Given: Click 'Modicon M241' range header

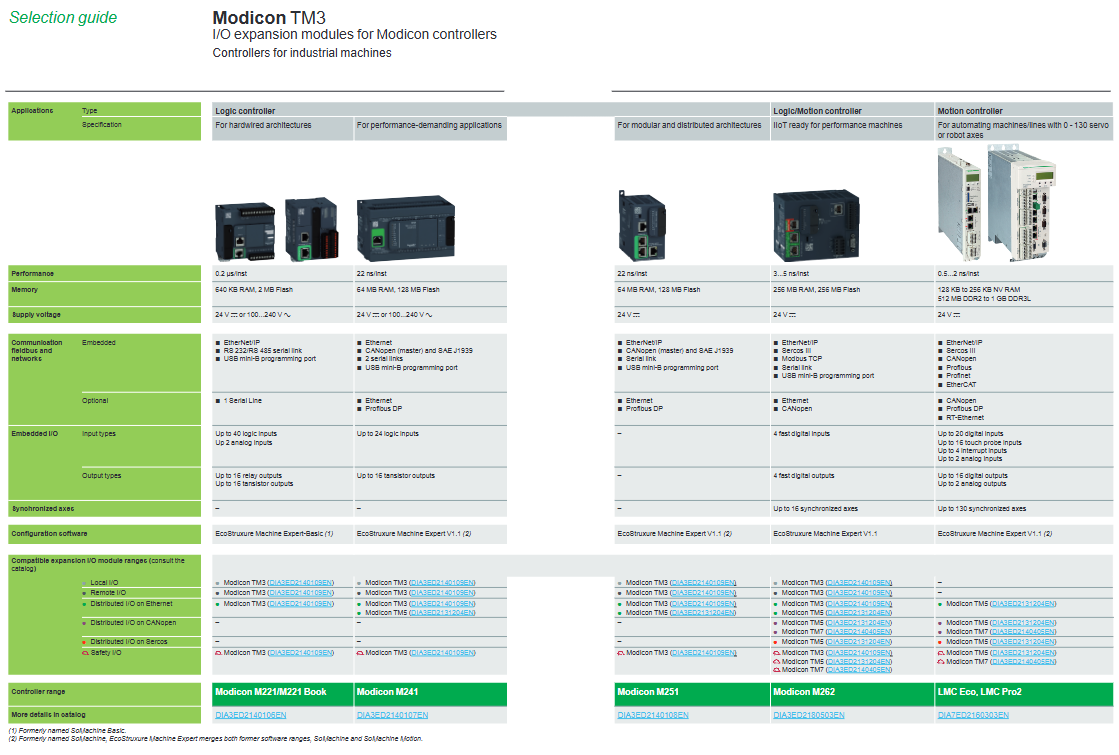Looking at the screenshot, I should point(431,693).
